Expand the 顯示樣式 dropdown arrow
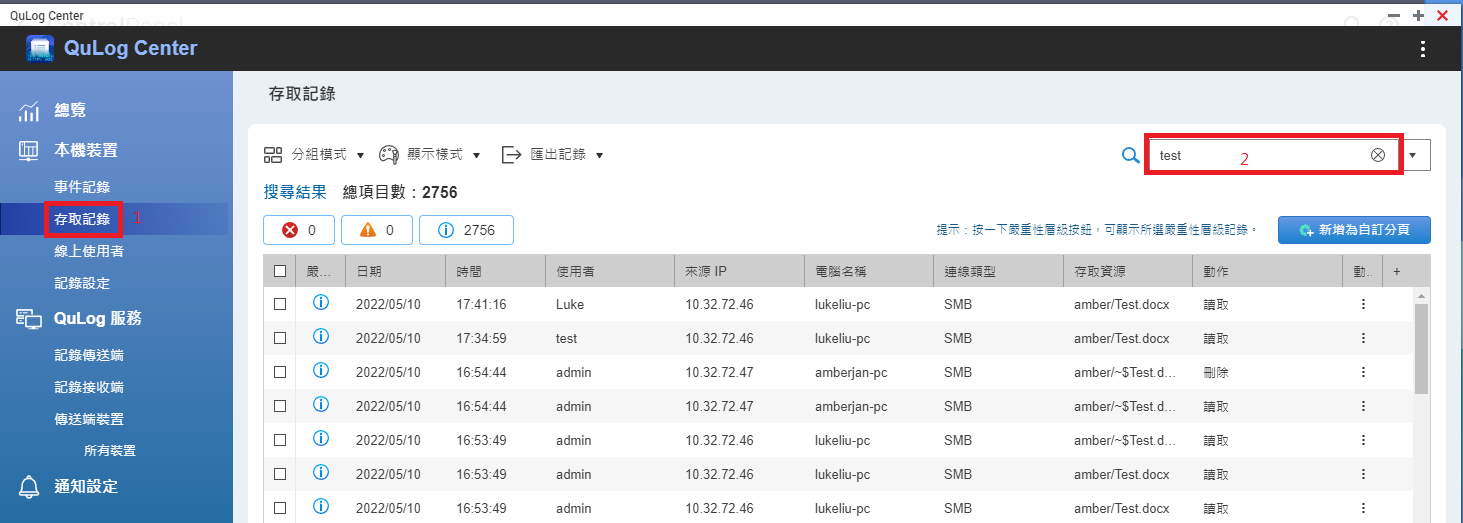Image resolution: width=1463 pixels, height=523 pixels. point(477,155)
